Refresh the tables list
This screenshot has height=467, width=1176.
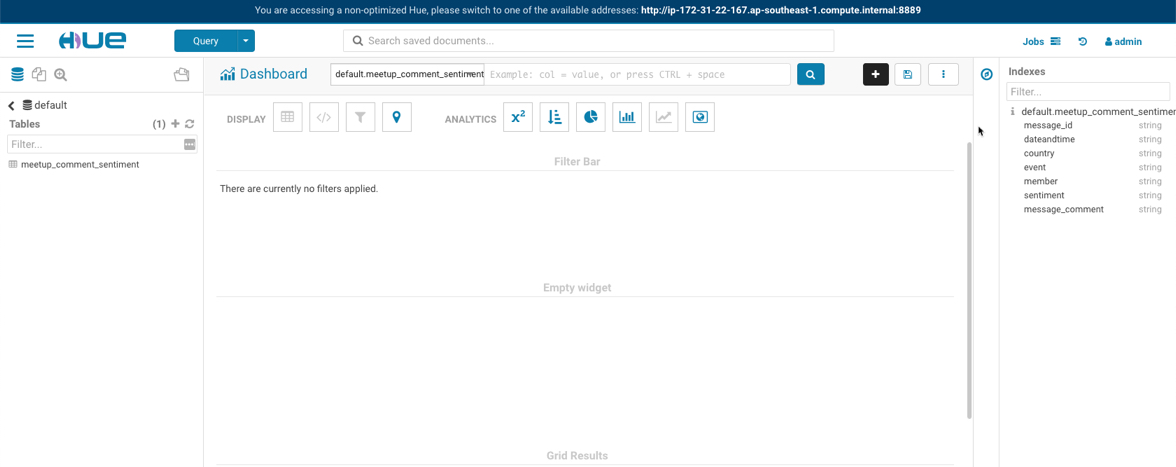[190, 124]
